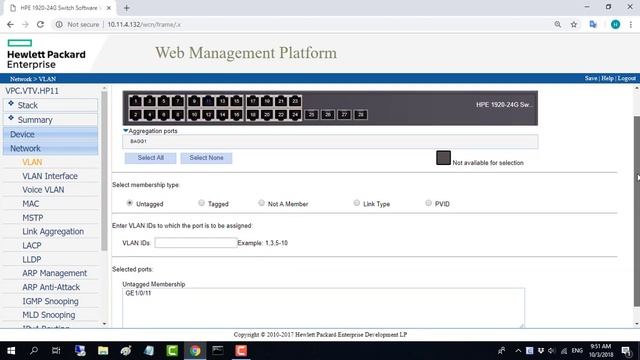Collapse the Device navigation group
The image size is (640, 360).
[50, 134]
